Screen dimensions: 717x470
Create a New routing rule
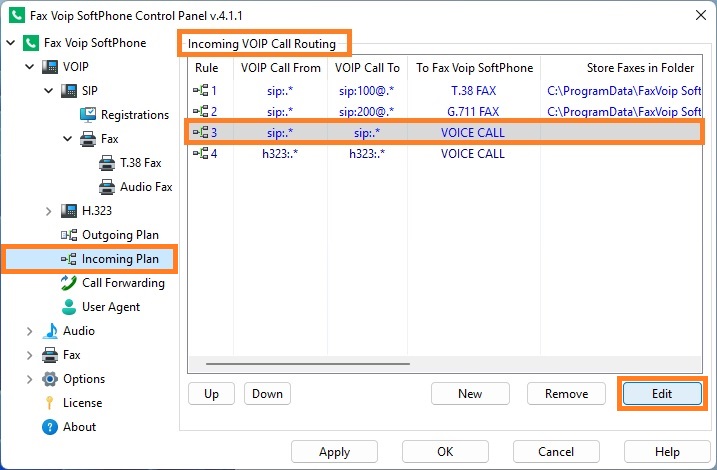[470, 394]
